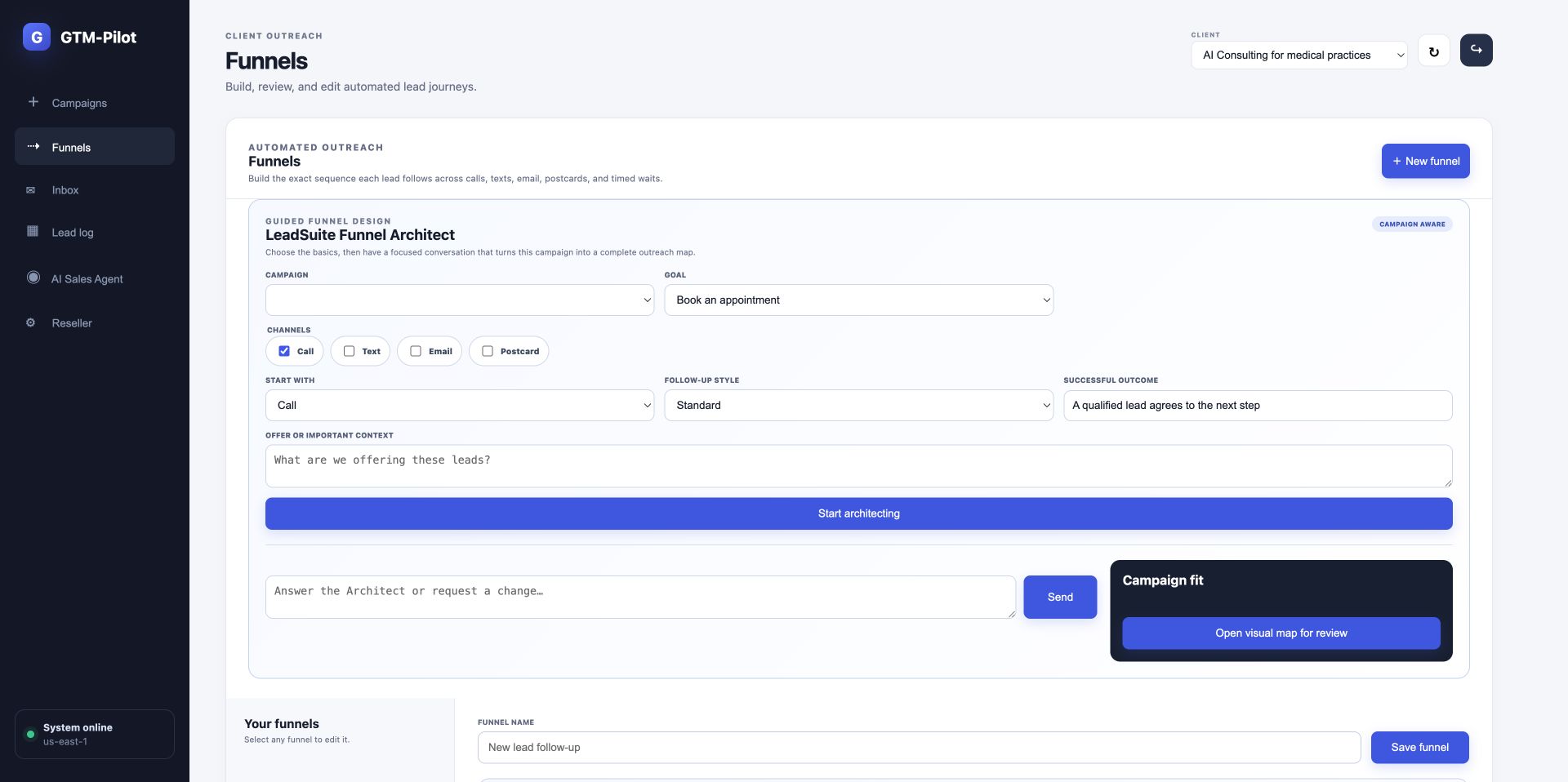Open the Client dropdown

(x=1299, y=56)
